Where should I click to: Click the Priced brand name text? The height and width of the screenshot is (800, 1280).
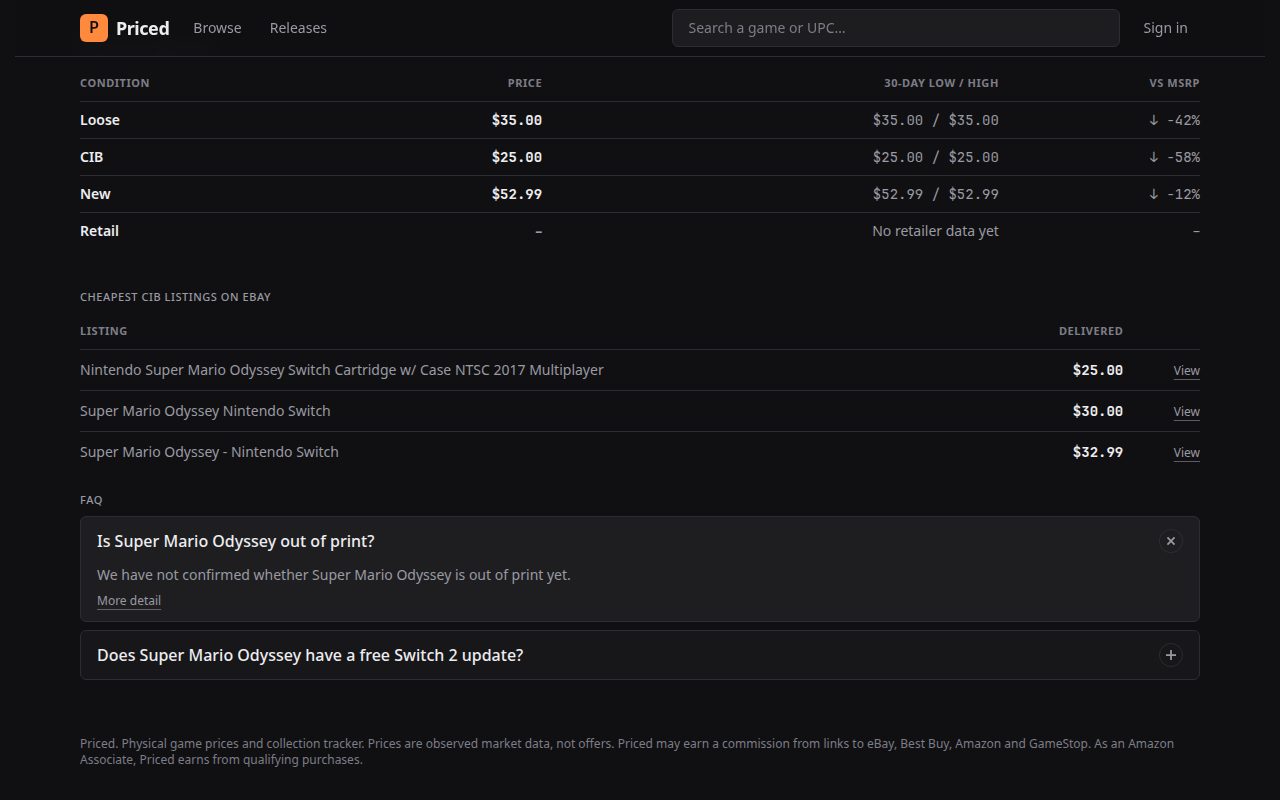143,28
